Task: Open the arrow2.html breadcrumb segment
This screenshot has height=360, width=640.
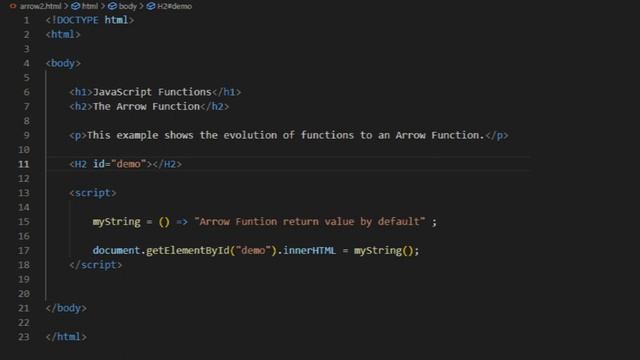Action: click(x=40, y=6)
